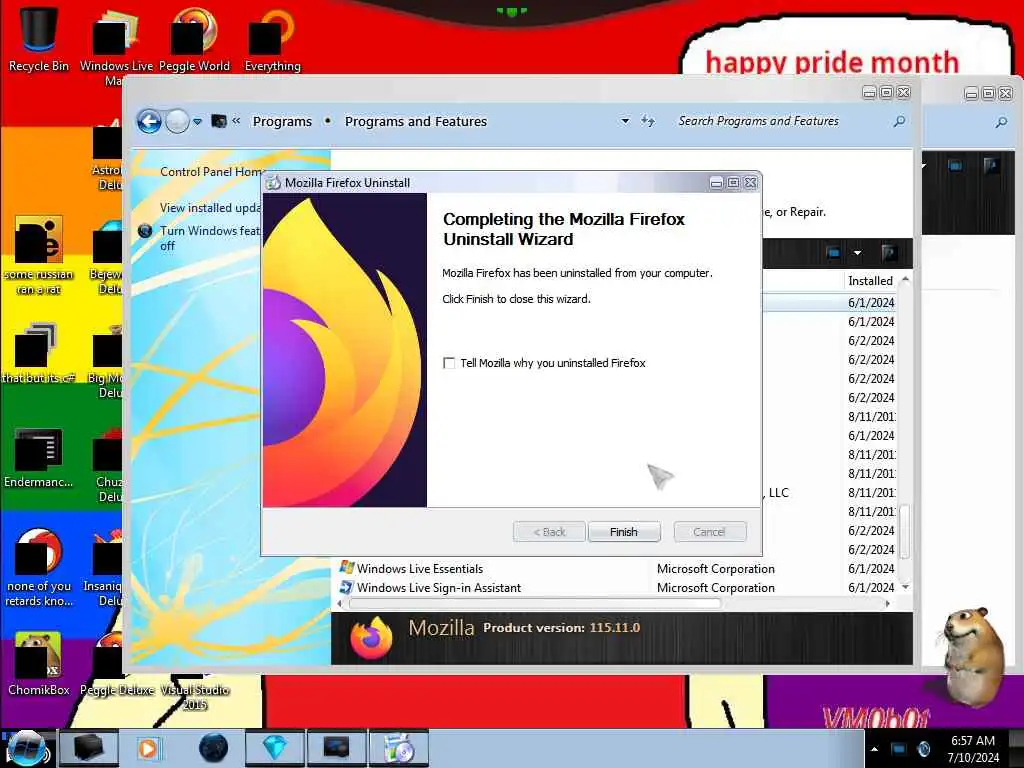This screenshot has height=768, width=1024.
Task: Open the ChomikBox desktop icon
Action: click(39, 664)
